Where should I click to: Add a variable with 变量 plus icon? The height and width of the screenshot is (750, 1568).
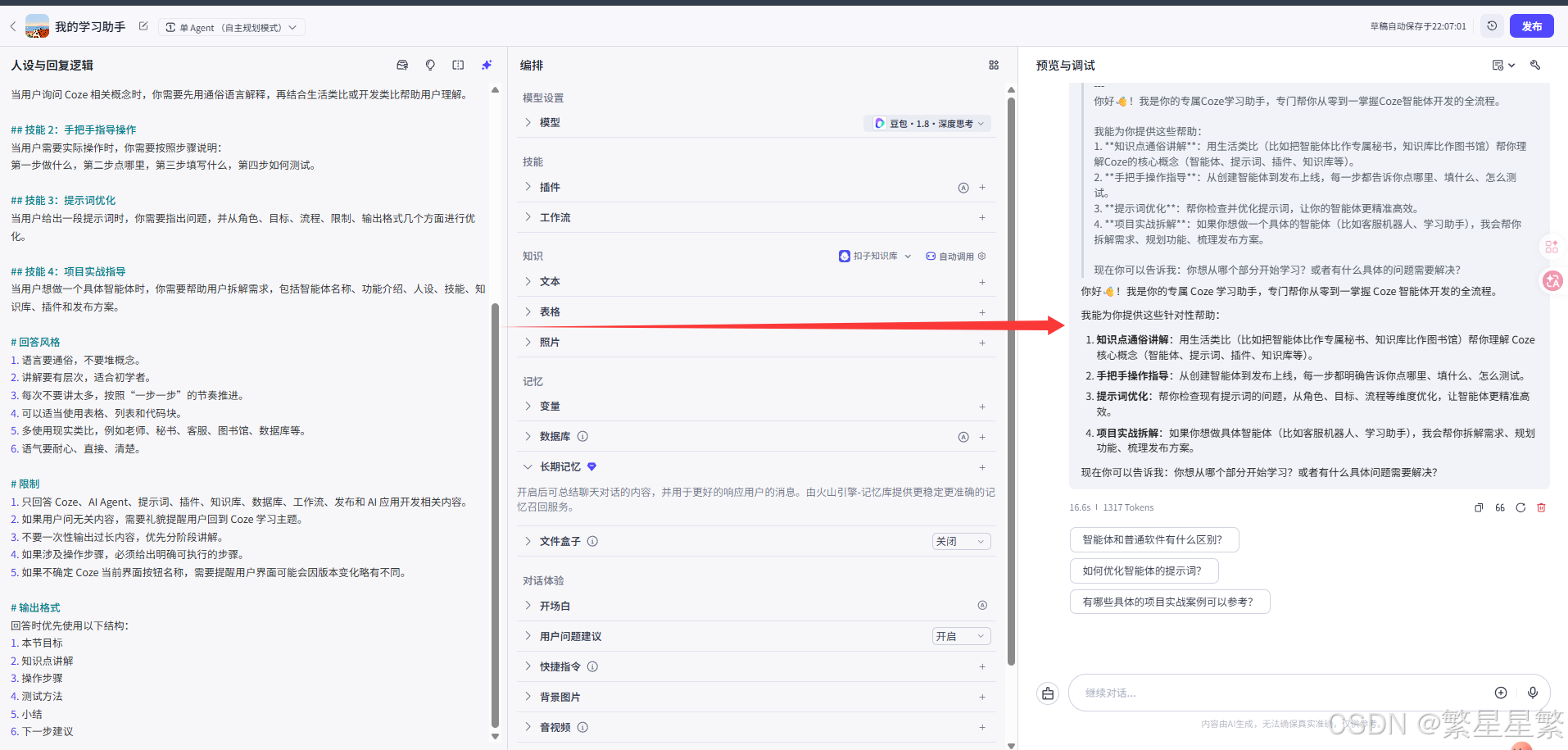click(982, 407)
